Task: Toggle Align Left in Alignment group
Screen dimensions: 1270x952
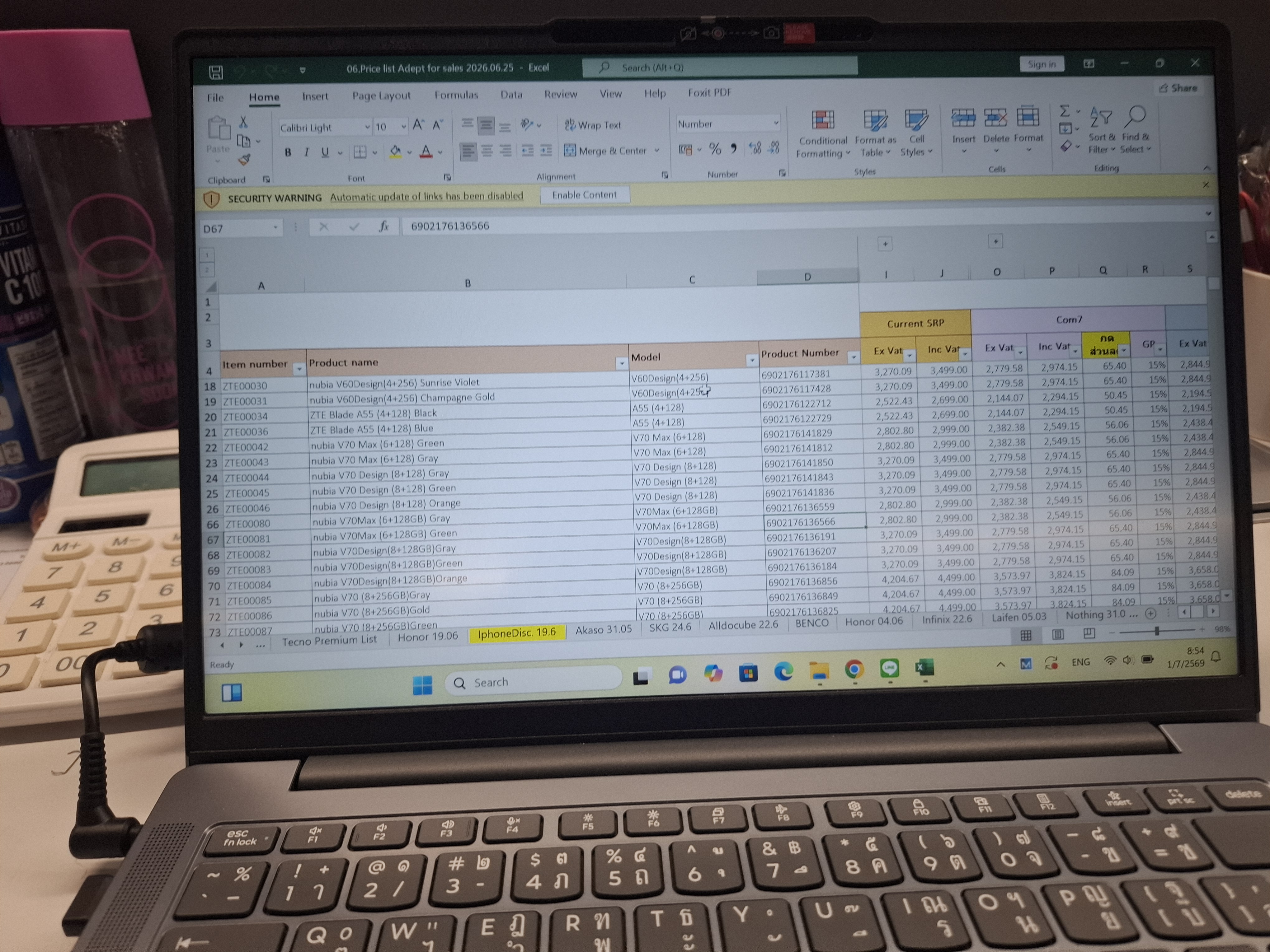Action: click(x=468, y=151)
